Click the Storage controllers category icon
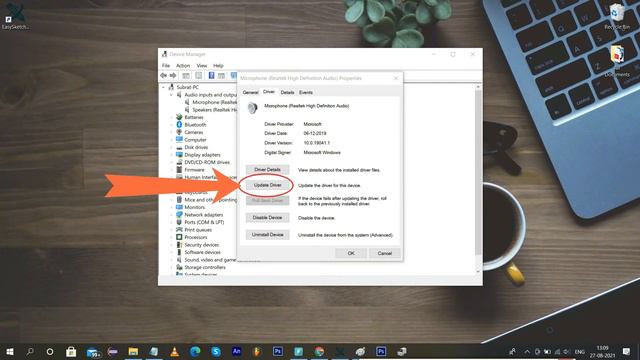This screenshot has width=640, height=360. pyautogui.click(x=179, y=267)
